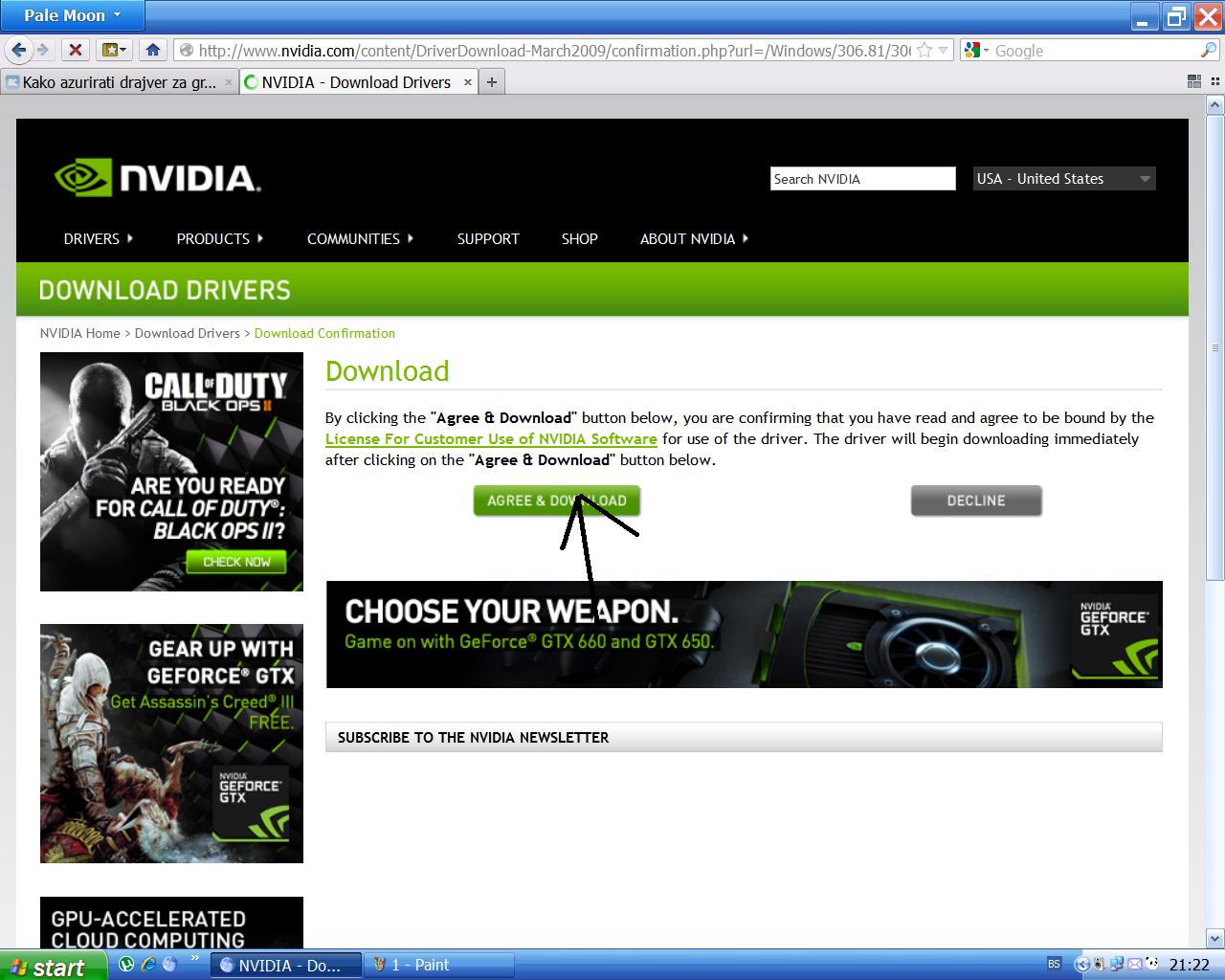1225x980 pixels.
Task: Launch uTorrent from quick launch
Action: (x=125, y=965)
